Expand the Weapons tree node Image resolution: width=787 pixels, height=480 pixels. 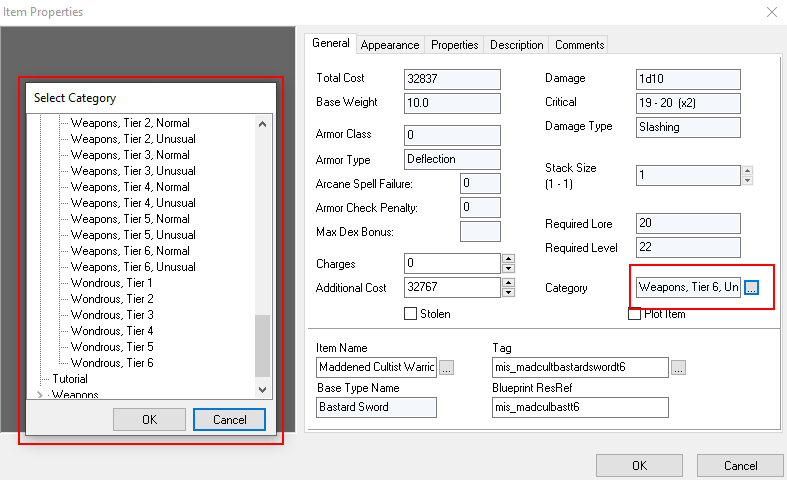click(x=41, y=396)
